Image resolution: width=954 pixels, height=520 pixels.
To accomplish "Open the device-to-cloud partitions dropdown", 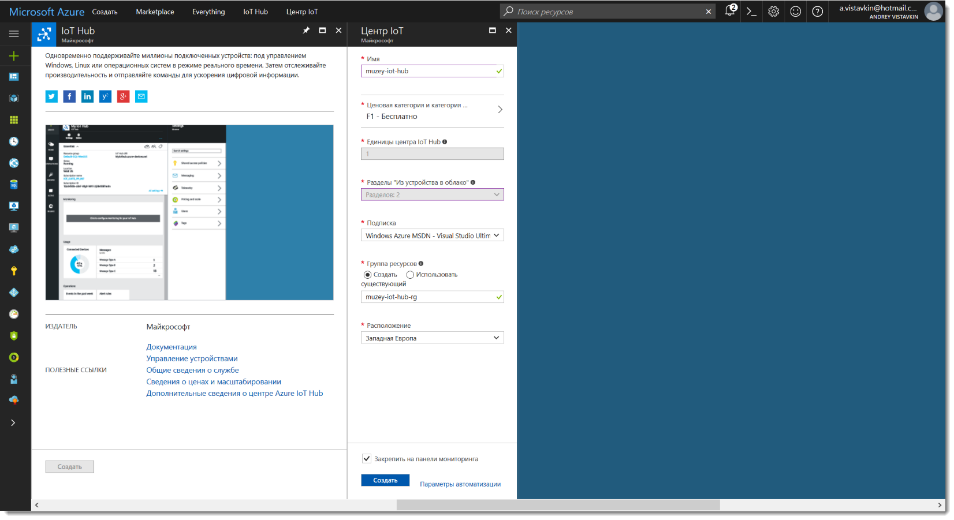I will pyautogui.click(x=432, y=195).
